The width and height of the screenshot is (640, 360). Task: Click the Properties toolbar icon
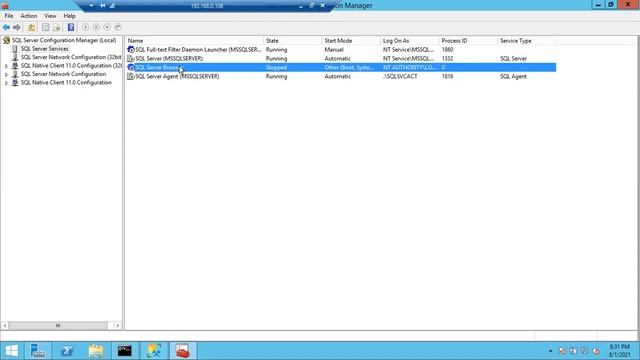coord(46,27)
